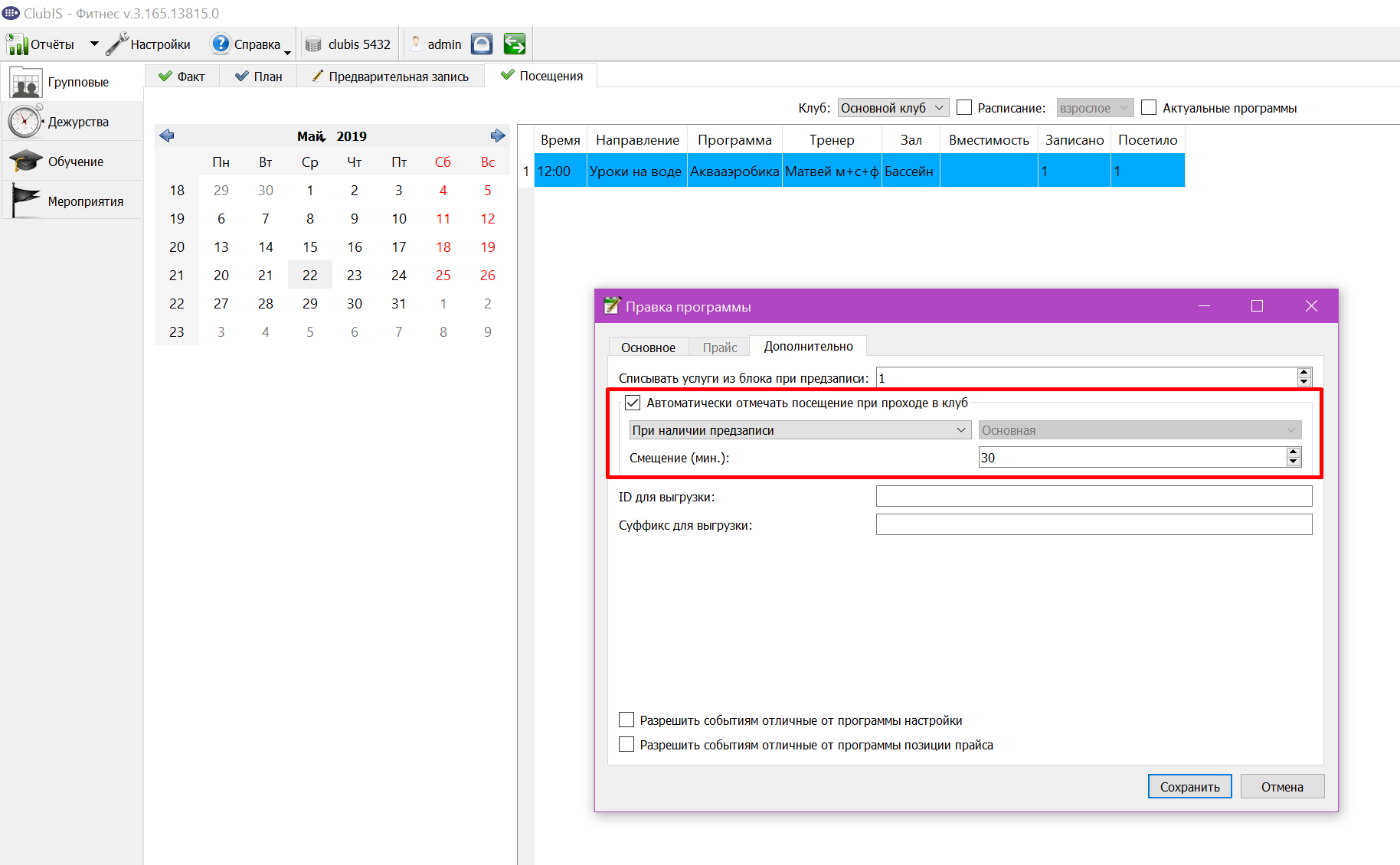Open the При наличии предзаписи dropdown
Image resolution: width=1400 pixels, height=865 pixels.
pos(800,430)
